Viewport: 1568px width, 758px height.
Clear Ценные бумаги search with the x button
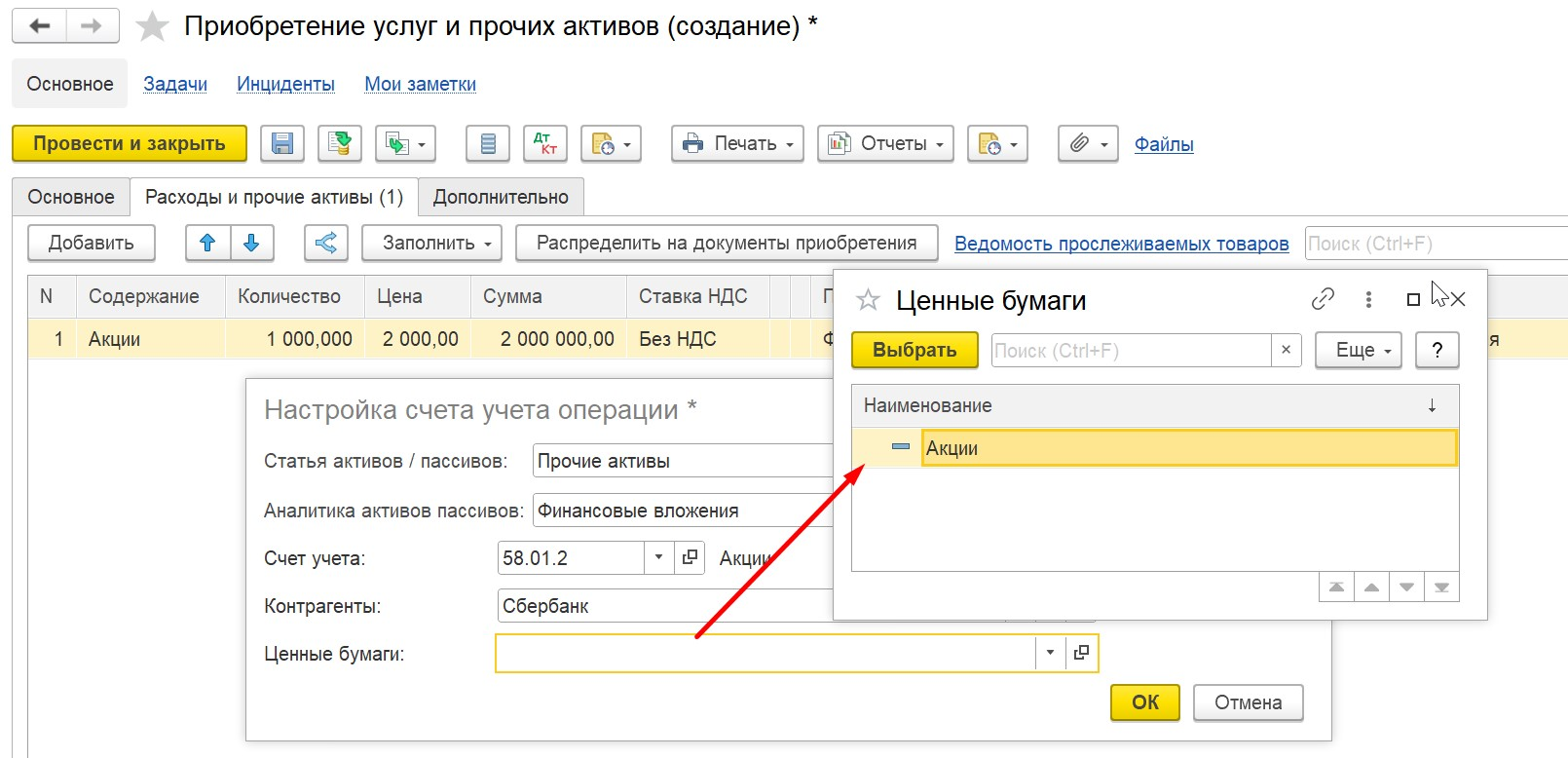1286,350
